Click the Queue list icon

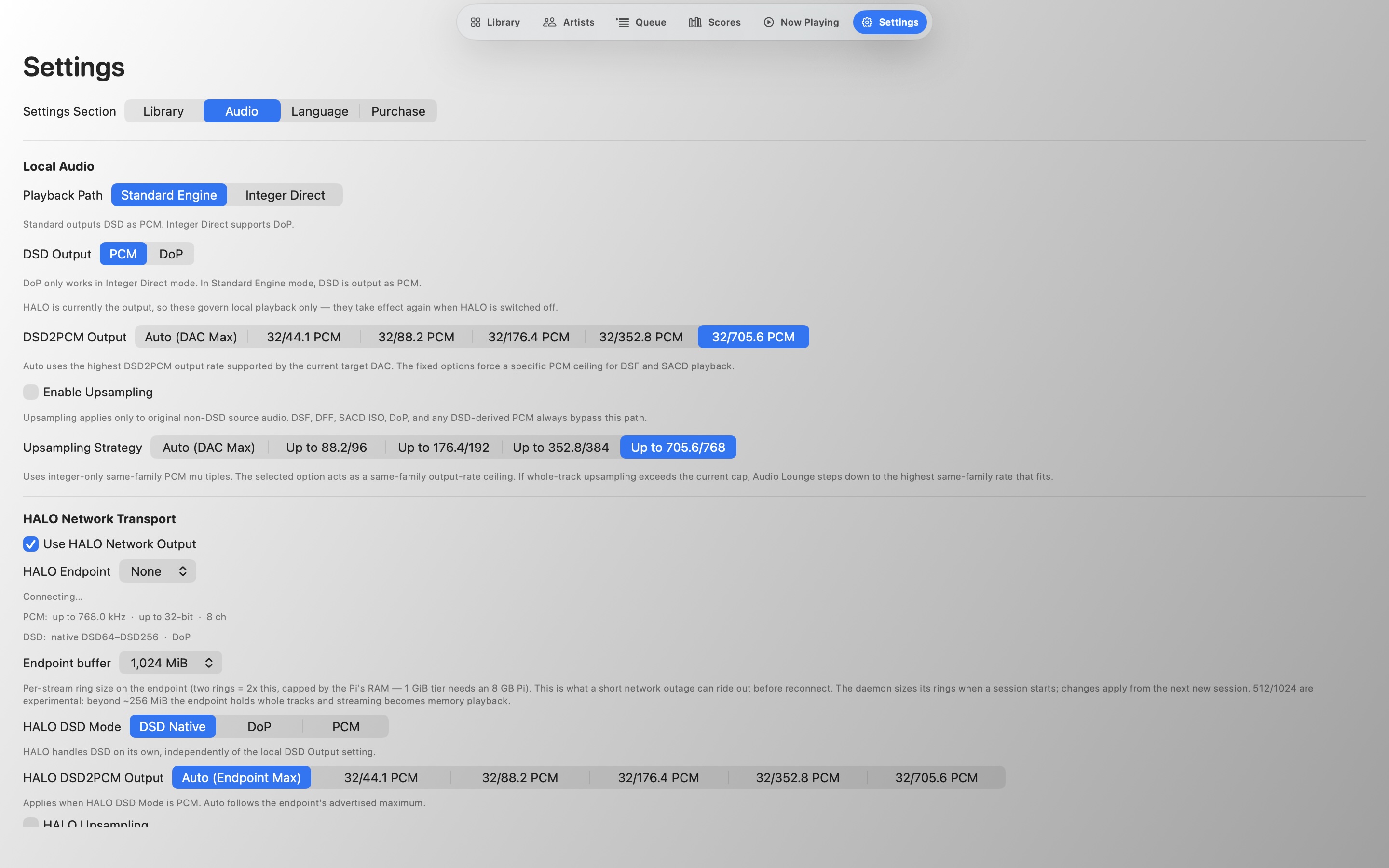coord(622,22)
